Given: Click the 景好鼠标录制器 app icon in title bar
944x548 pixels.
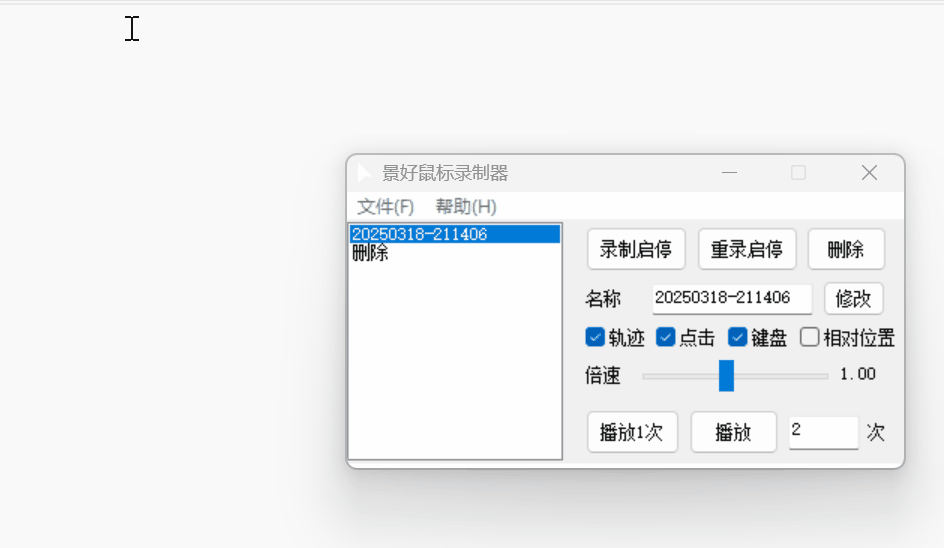Looking at the screenshot, I should pos(364,173).
